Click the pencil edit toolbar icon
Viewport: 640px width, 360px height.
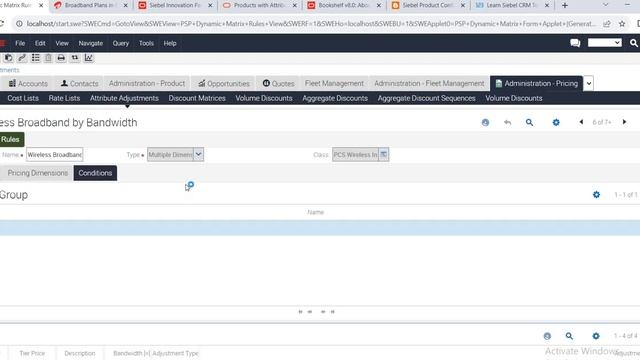22,58
